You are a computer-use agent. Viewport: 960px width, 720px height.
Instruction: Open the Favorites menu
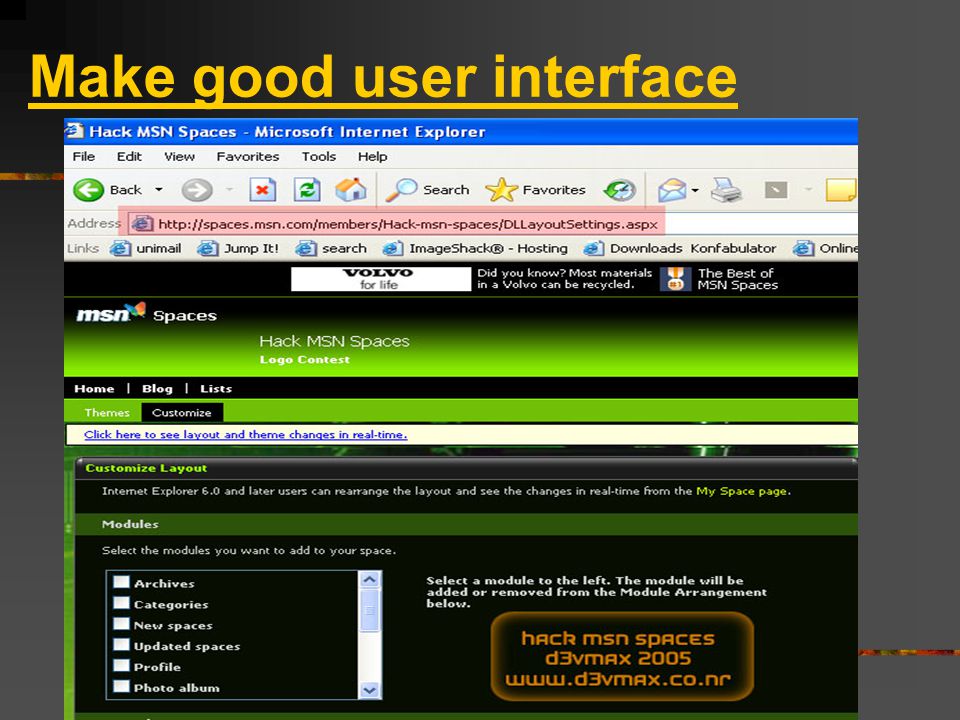pyautogui.click(x=247, y=157)
